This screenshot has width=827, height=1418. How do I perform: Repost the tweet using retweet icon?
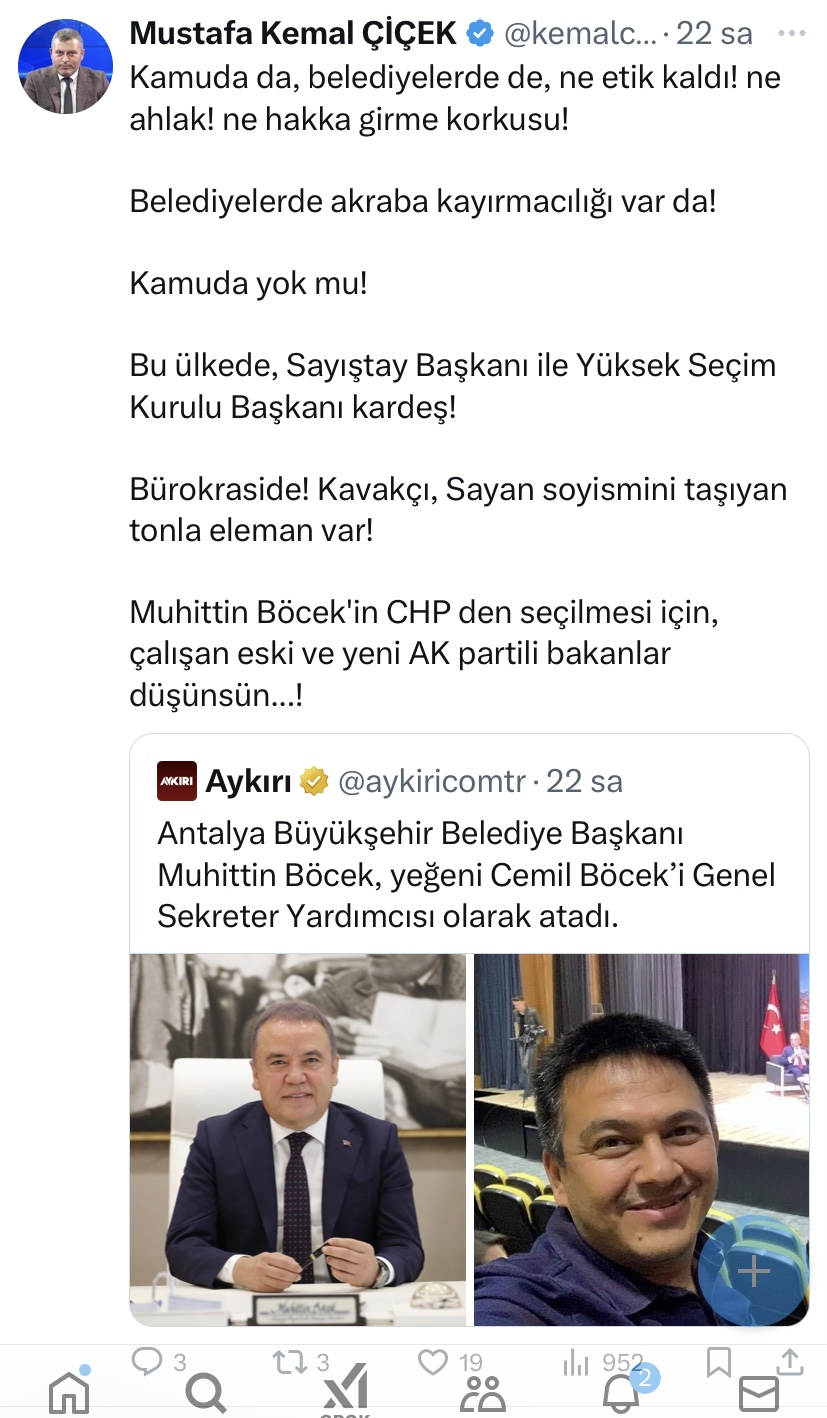click(x=290, y=1360)
